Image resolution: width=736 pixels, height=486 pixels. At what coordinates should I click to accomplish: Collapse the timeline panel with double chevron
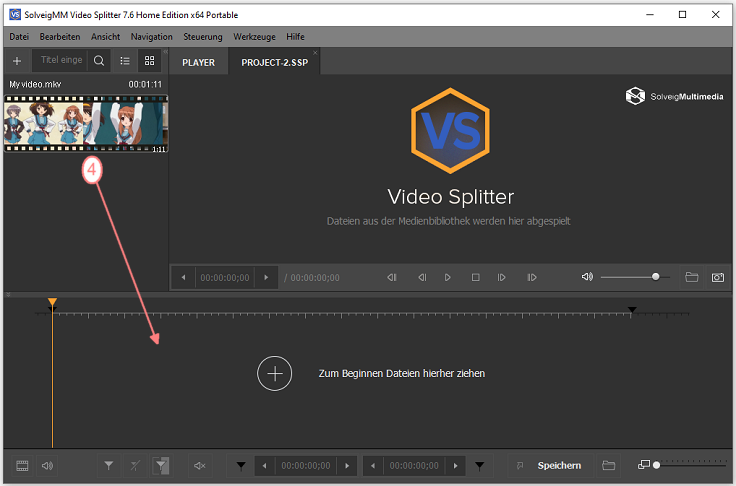click(8, 295)
